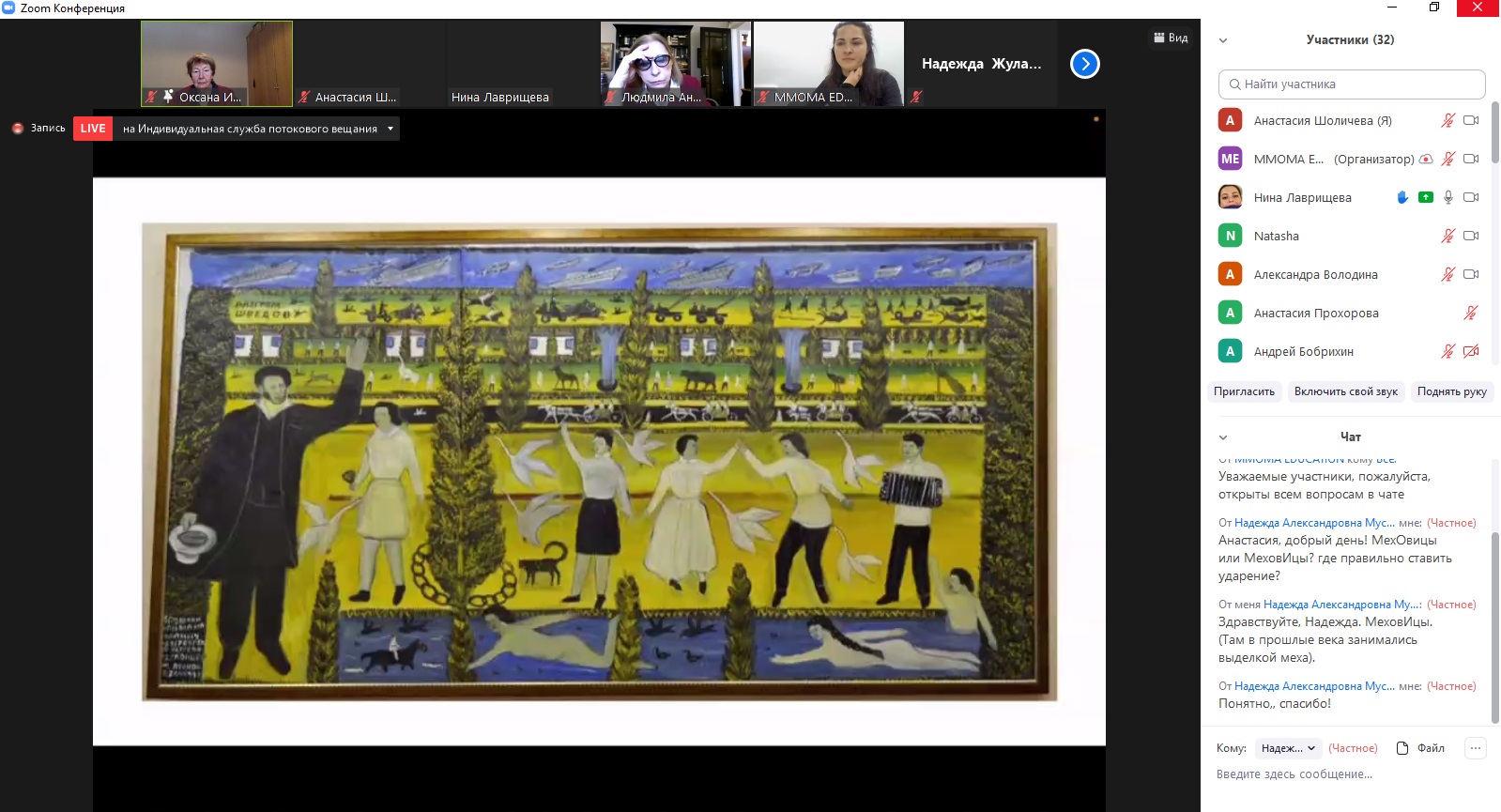Click the participants list scrollbar
The height and width of the screenshot is (812, 1501).
click(x=1494, y=131)
